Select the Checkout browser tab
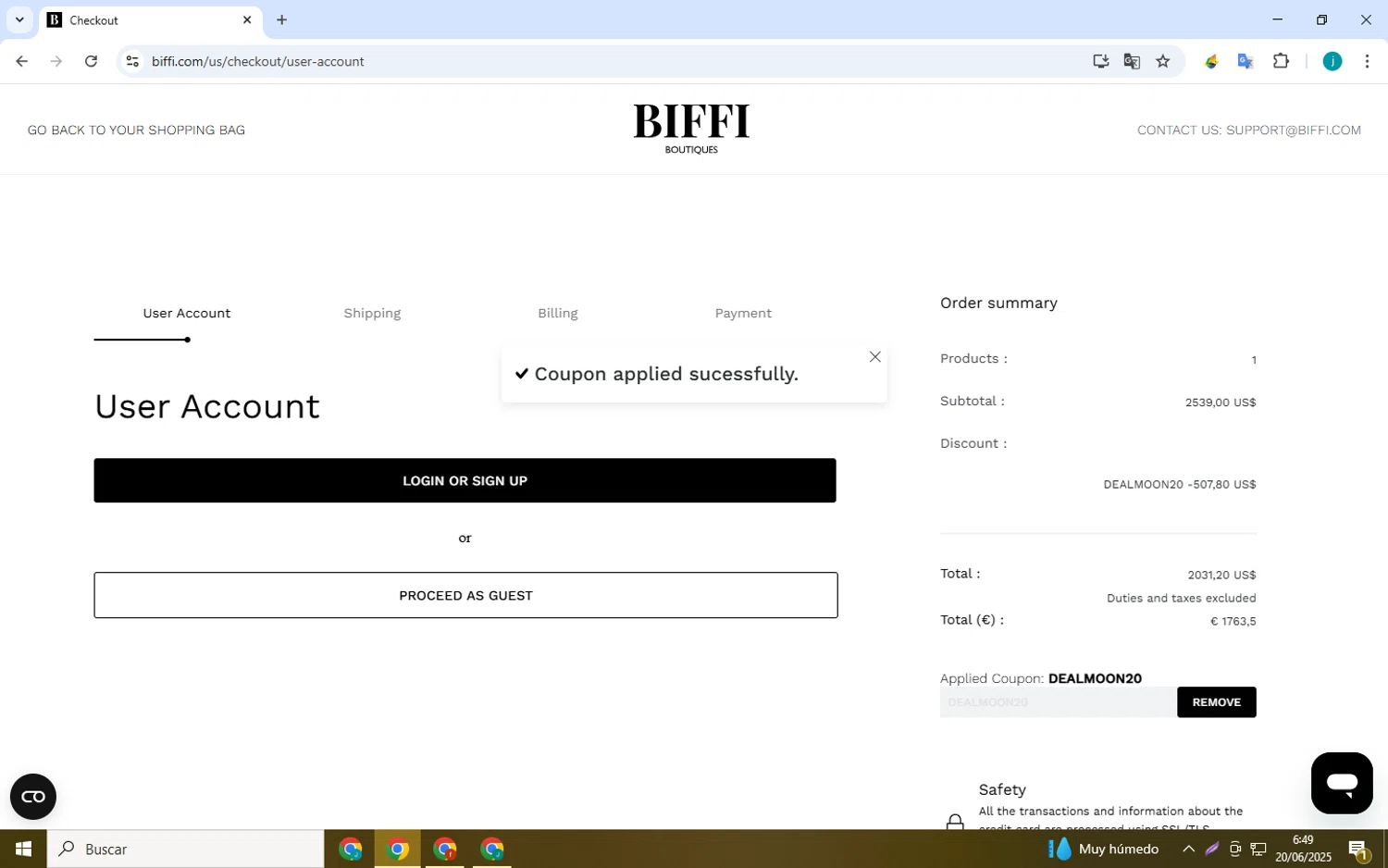1388x868 pixels. 151,20
